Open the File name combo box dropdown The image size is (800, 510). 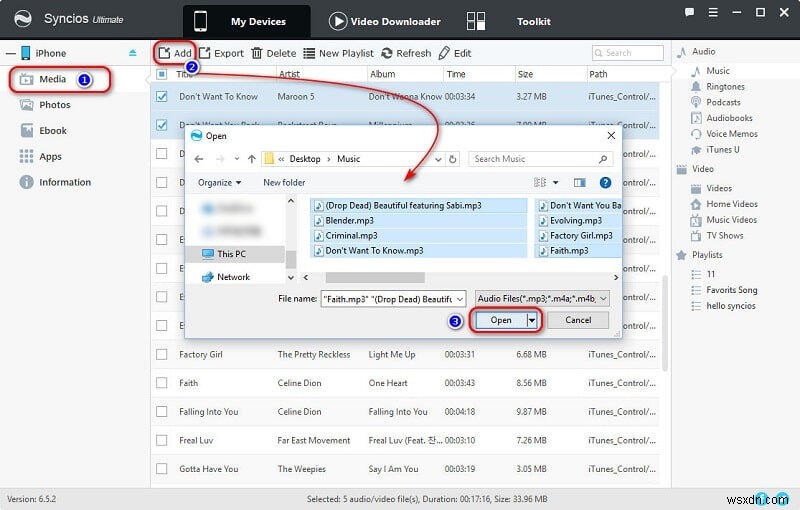point(460,299)
